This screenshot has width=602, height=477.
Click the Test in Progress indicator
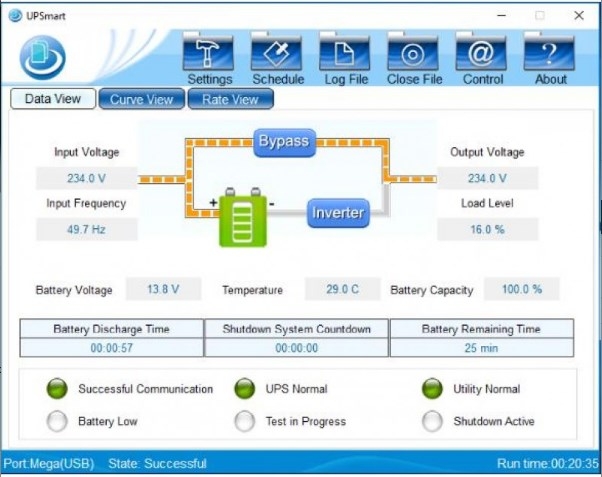click(x=245, y=421)
